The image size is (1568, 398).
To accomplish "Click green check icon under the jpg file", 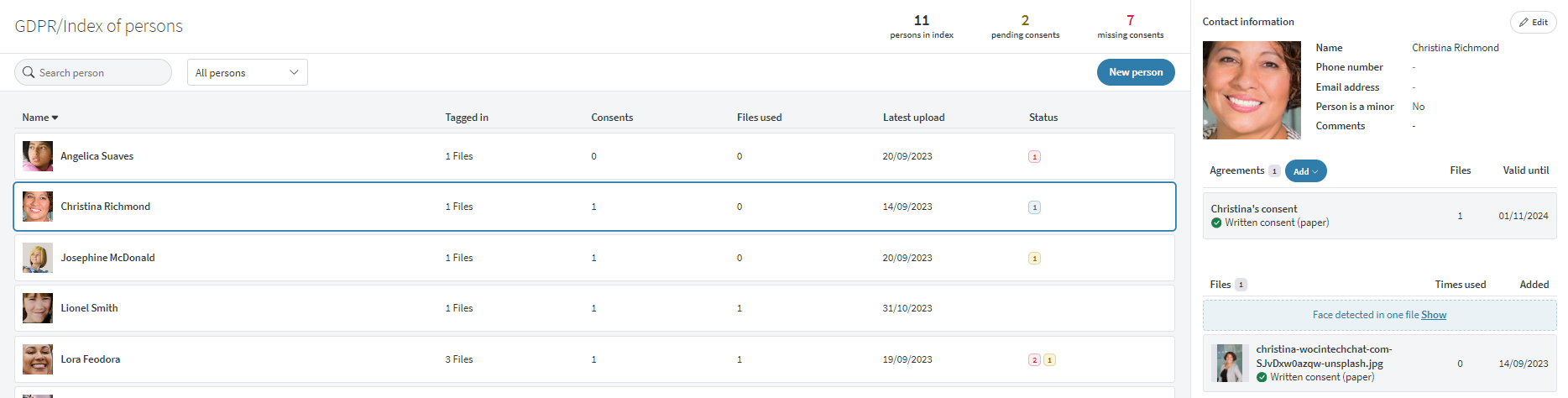I will [x=1262, y=378].
